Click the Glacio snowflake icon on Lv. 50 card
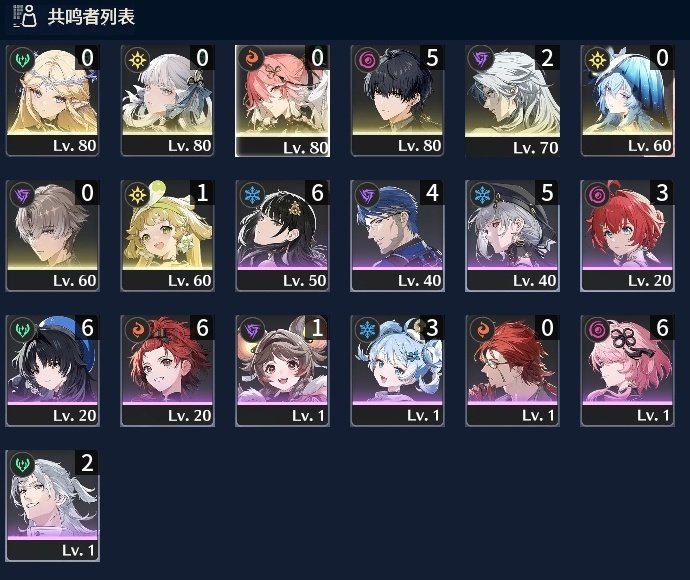 pos(252,194)
